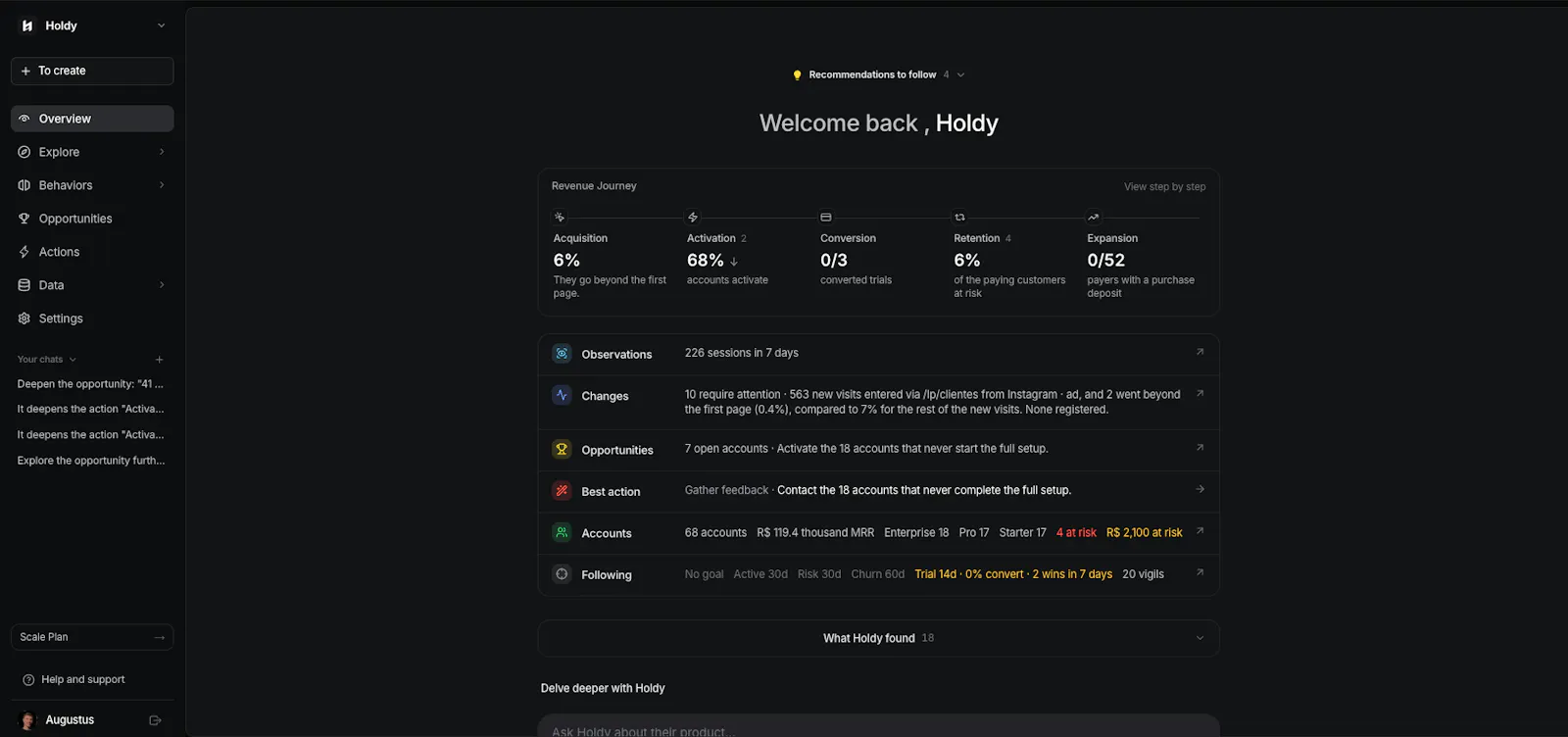Select Overview in the sidebar
Viewport: 1568px width, 737px height.
[92, 119]
